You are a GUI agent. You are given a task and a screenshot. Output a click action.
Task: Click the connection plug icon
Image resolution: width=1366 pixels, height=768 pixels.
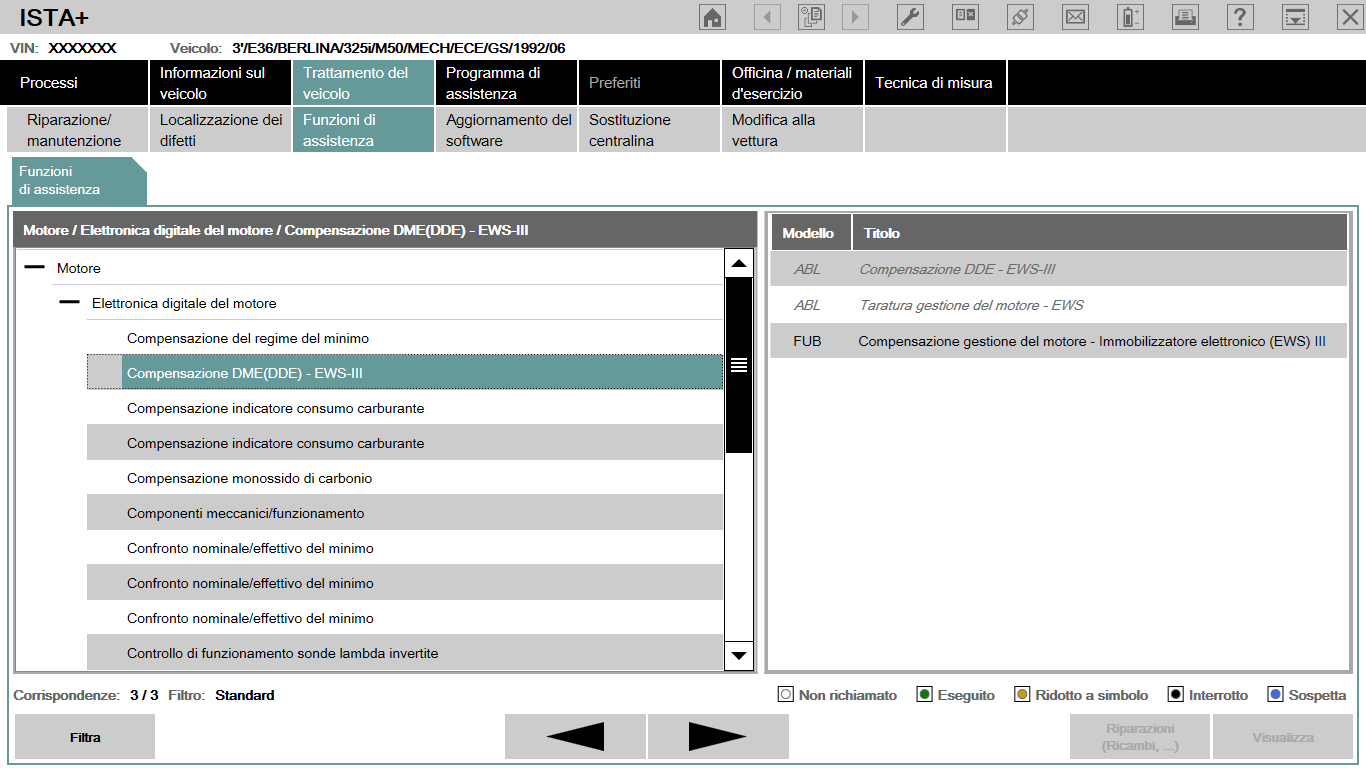1020,17
